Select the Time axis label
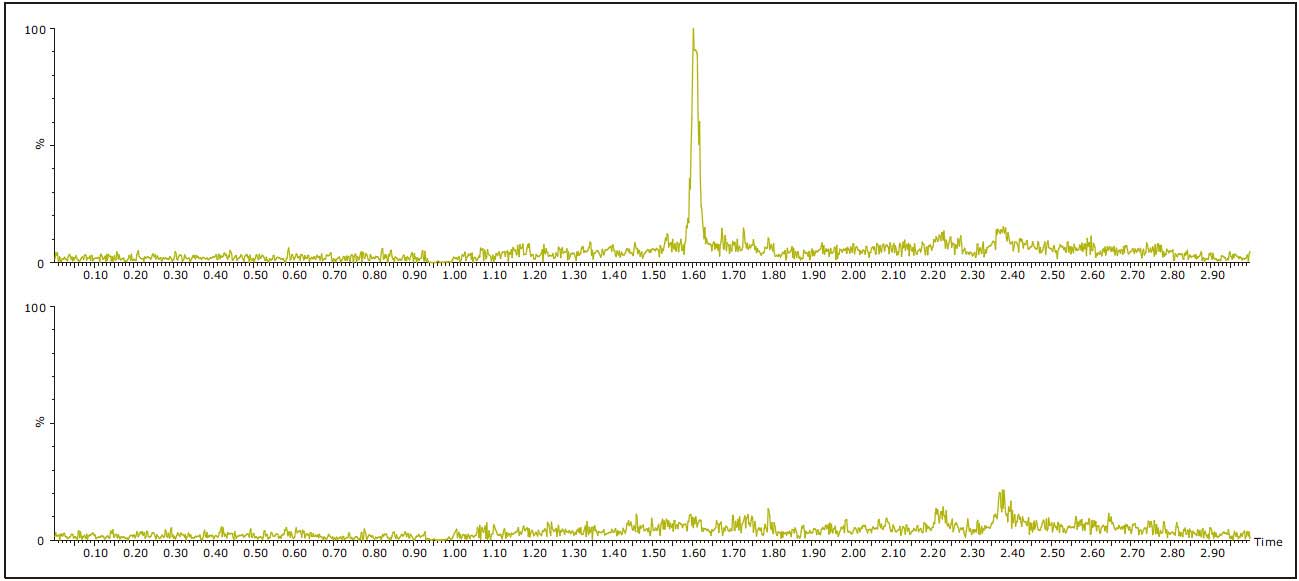1299x581 pixels. click(x=1268, y=542)
